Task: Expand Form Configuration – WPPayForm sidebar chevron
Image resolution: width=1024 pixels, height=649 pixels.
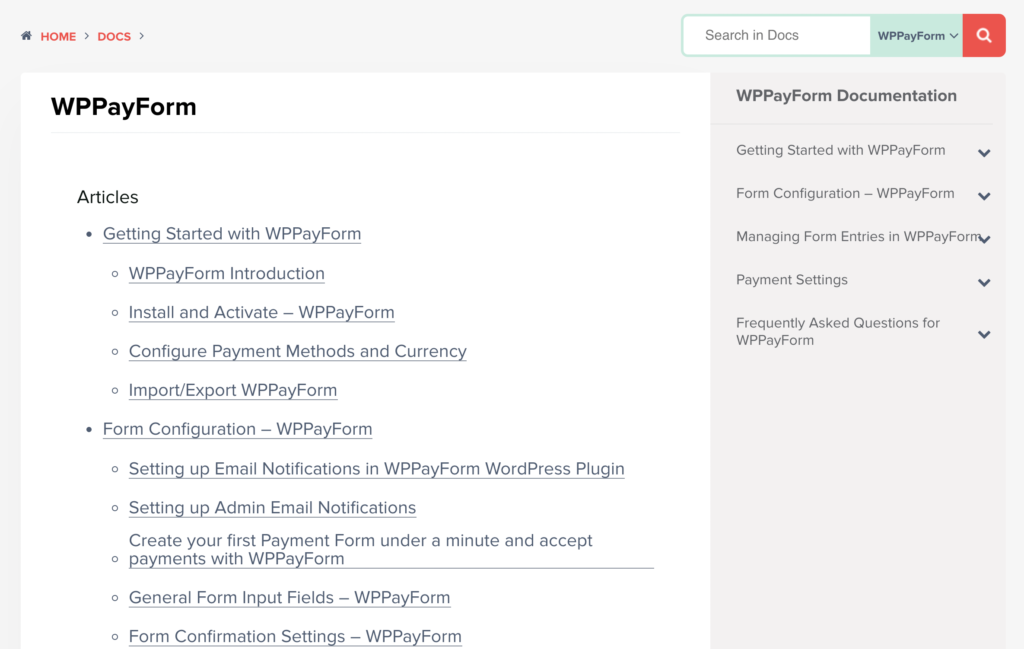Action: (x=984, y=196)
